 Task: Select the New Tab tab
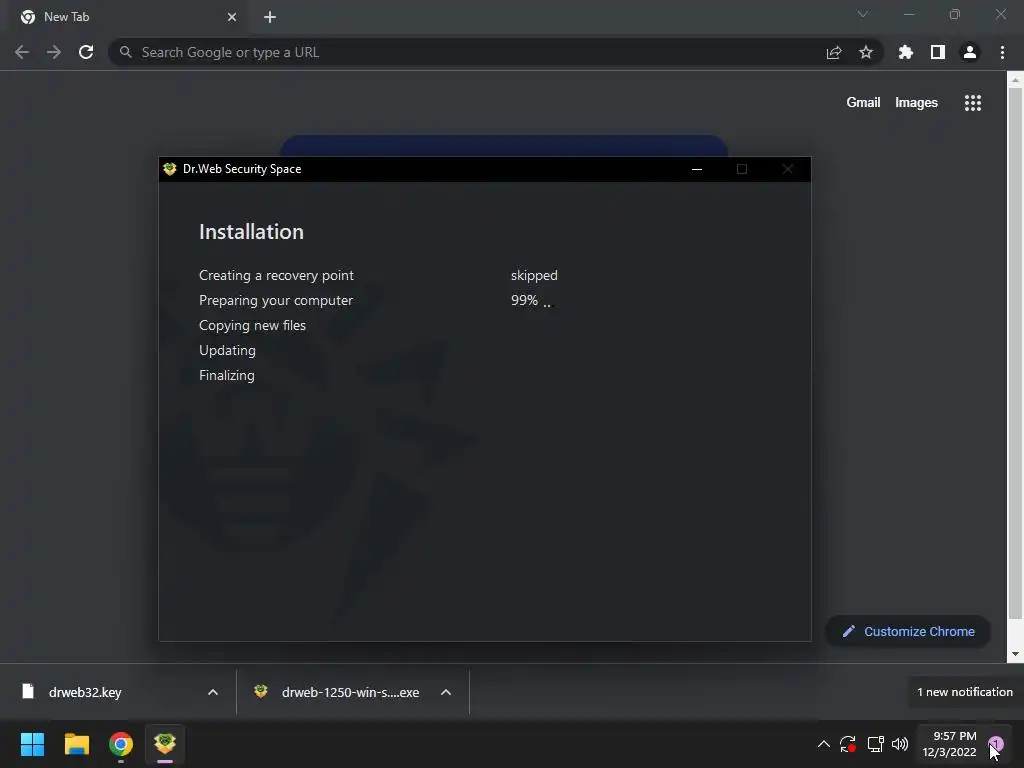click(x=127, y=17)
